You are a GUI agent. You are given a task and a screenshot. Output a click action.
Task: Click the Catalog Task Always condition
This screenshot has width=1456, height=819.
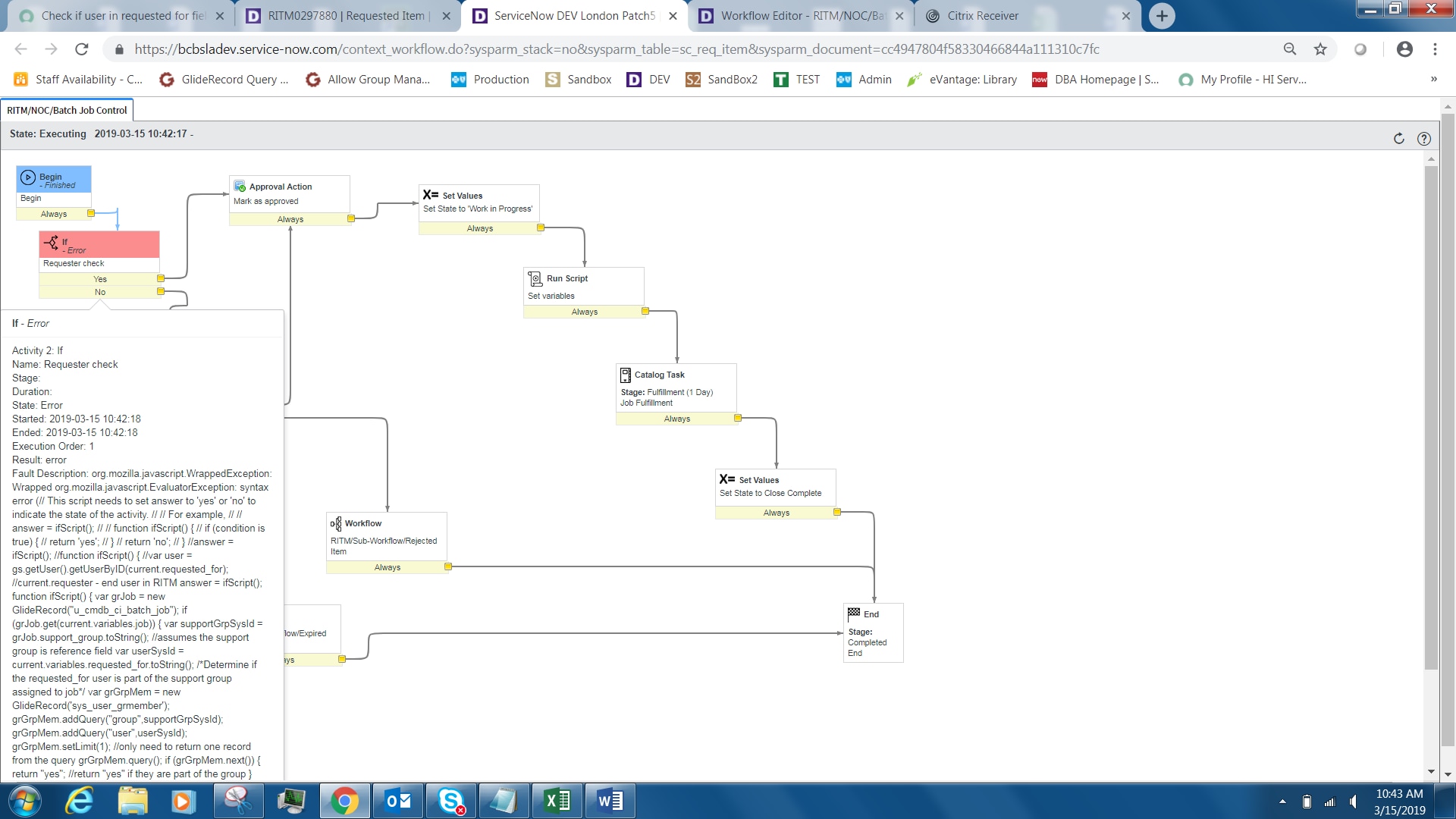tap(676, 419)
